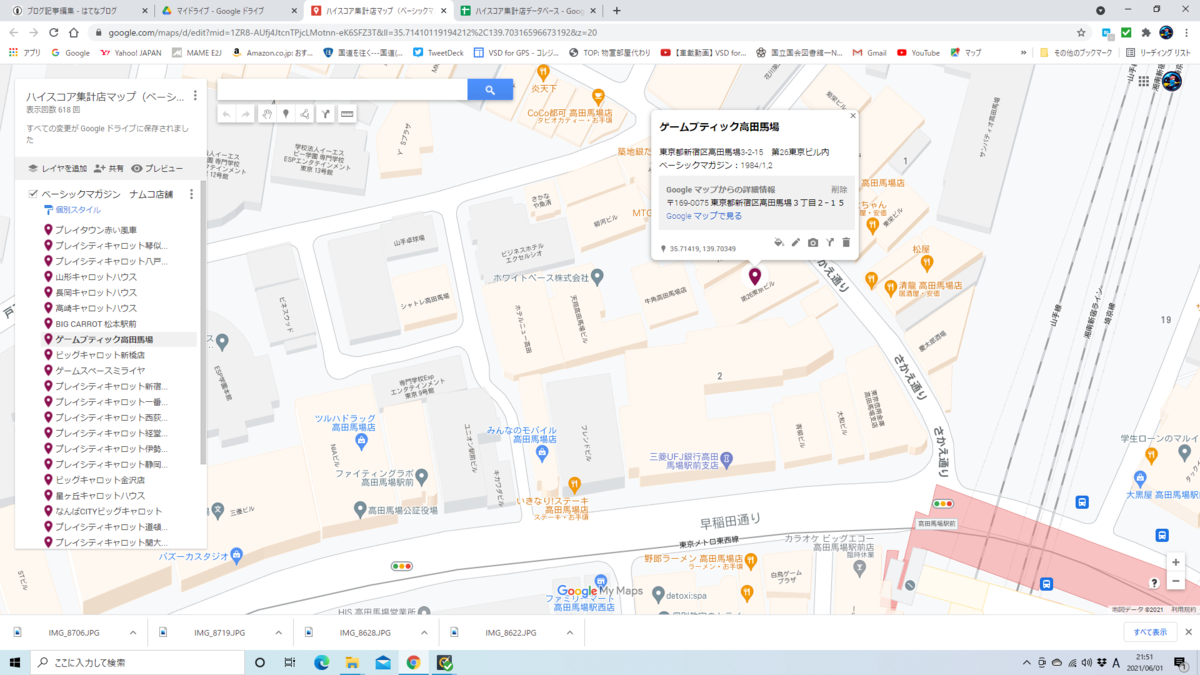Open YouTube bookmark
The width and height of the screenshot is (1200, 675).
pos(918,53)
